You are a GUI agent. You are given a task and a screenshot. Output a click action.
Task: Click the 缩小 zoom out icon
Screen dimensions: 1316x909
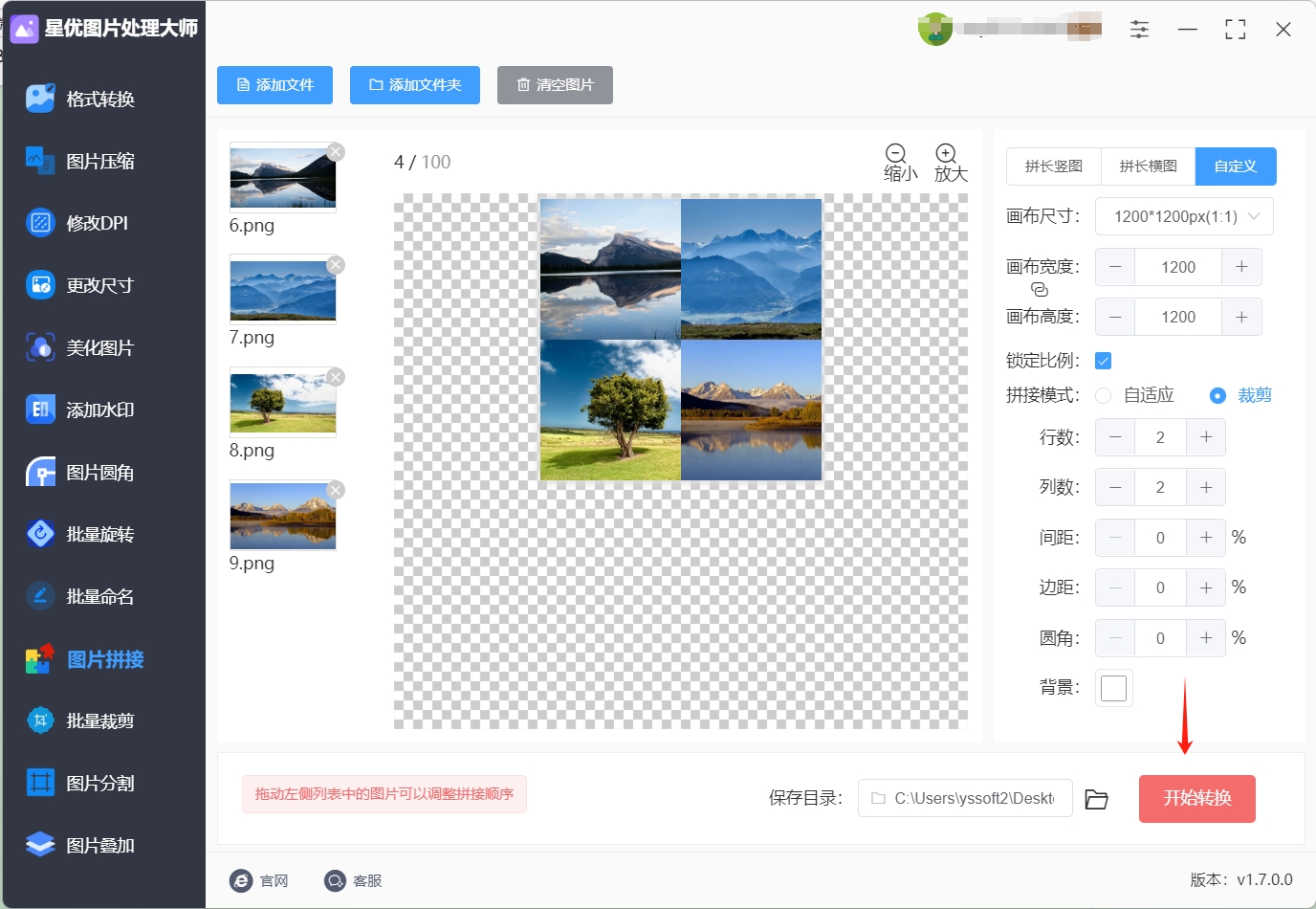tap(896, 153)
